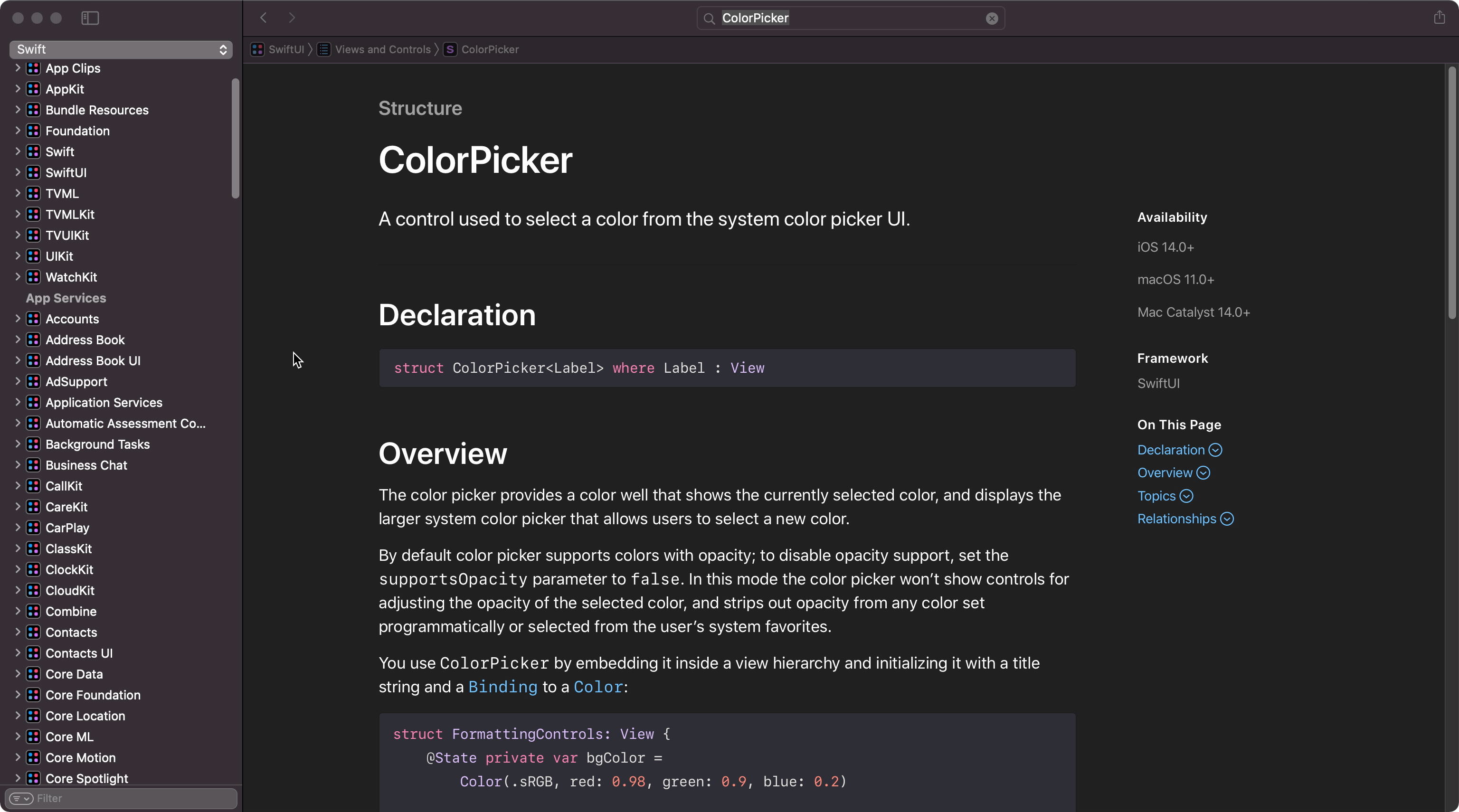1459x812 pixels.
Task: Toggle the sidebar visibility button
Action: click(x=90, y=18)
